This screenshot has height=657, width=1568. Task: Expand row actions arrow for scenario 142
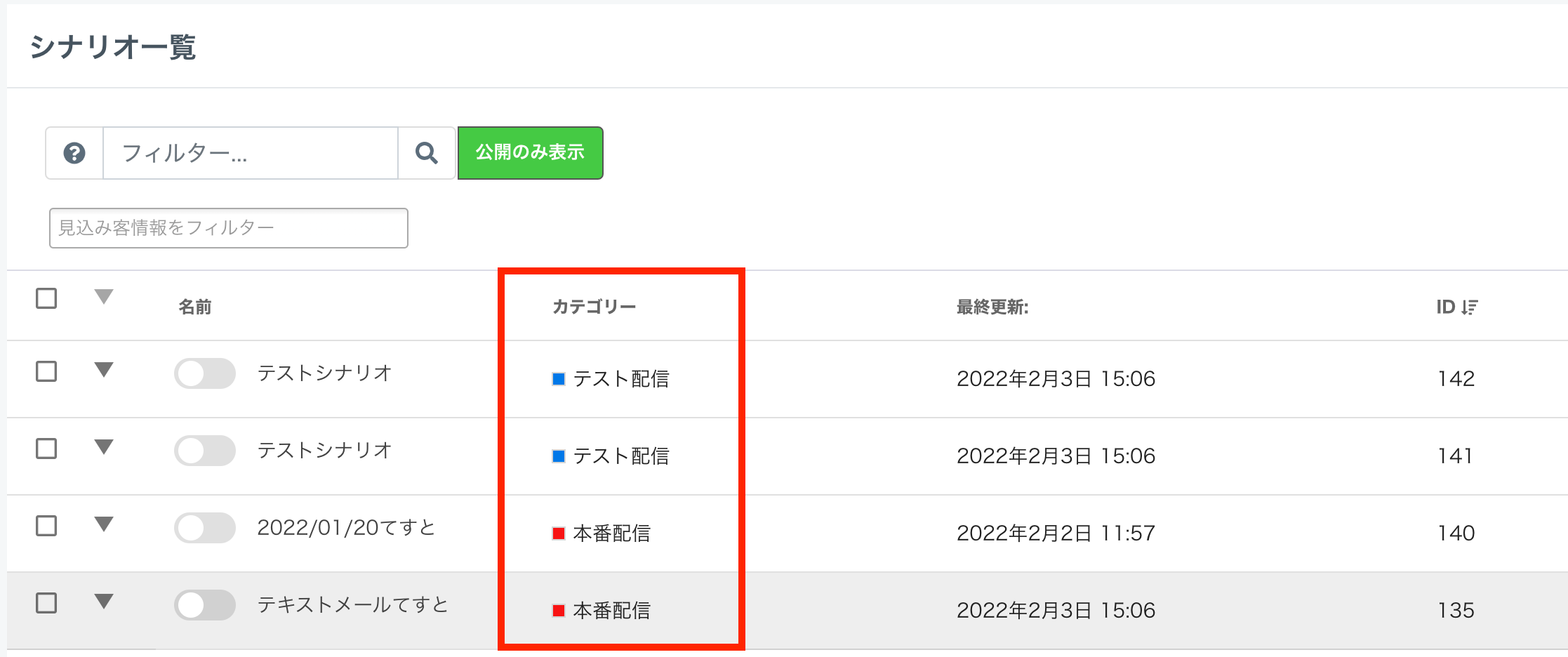click(x=104, y=370)
